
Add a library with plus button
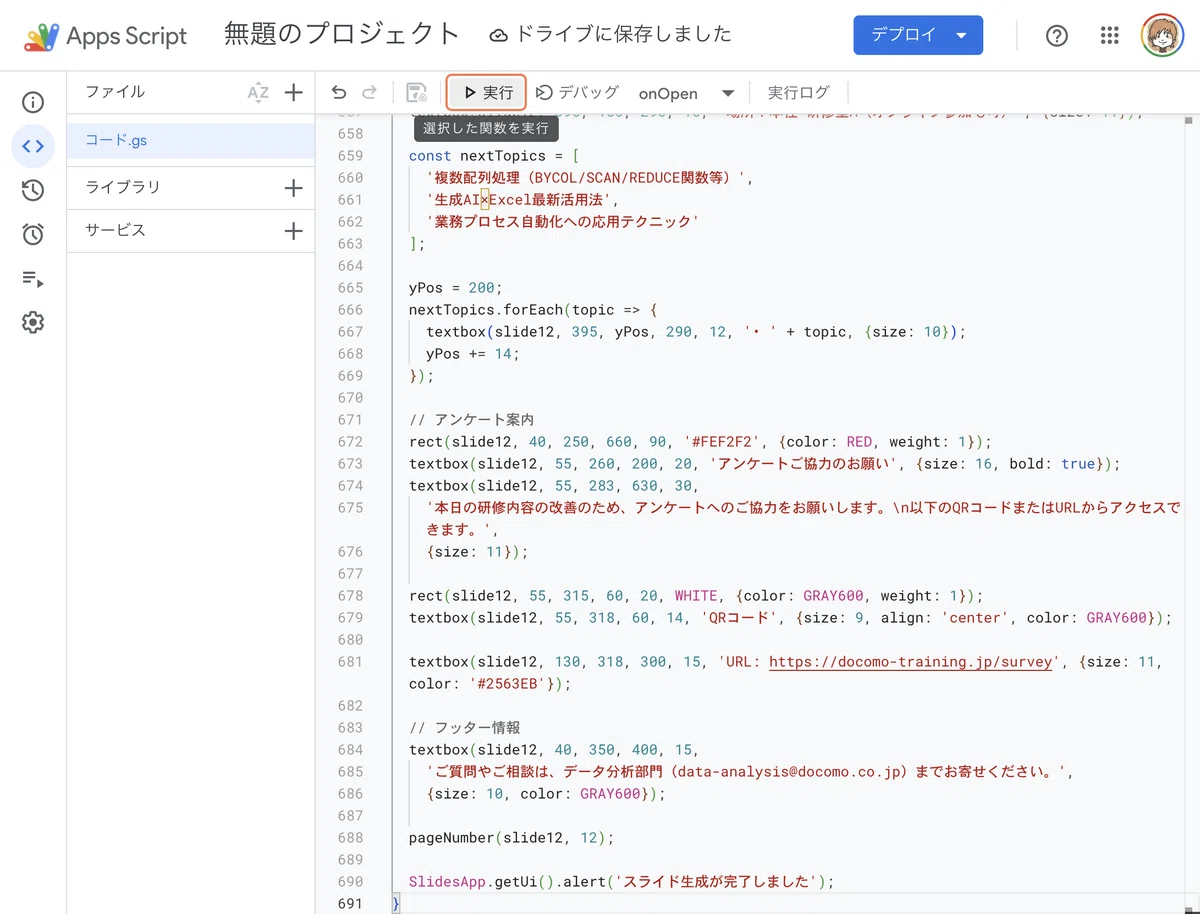[293, 187]
